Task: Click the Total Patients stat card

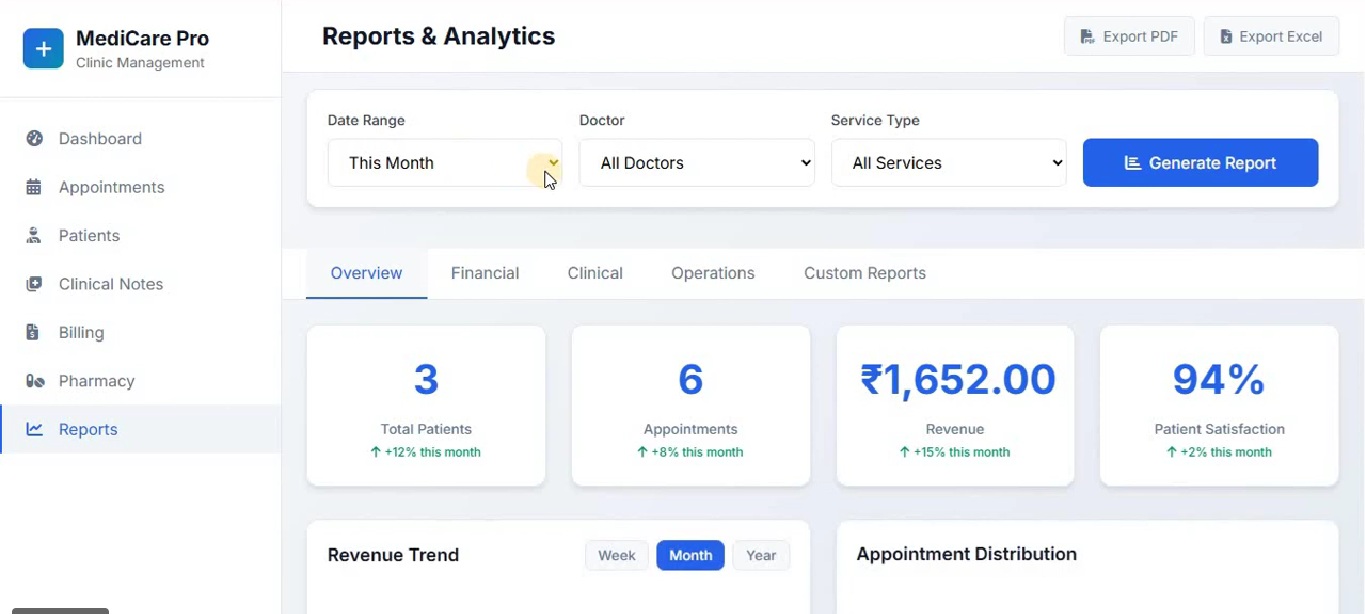Action: (x=425, y=406)
